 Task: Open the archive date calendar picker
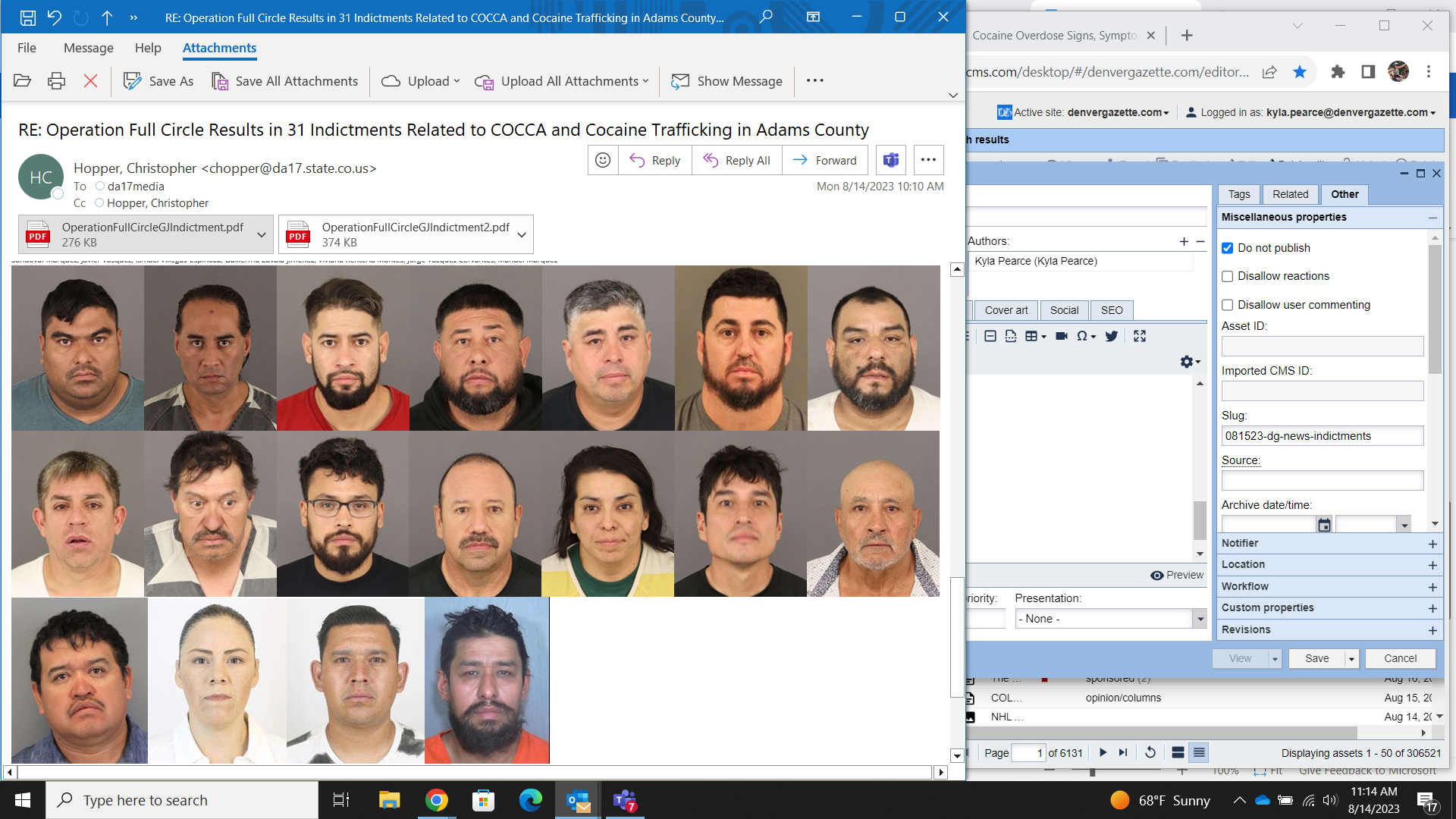pos(1324,525)
